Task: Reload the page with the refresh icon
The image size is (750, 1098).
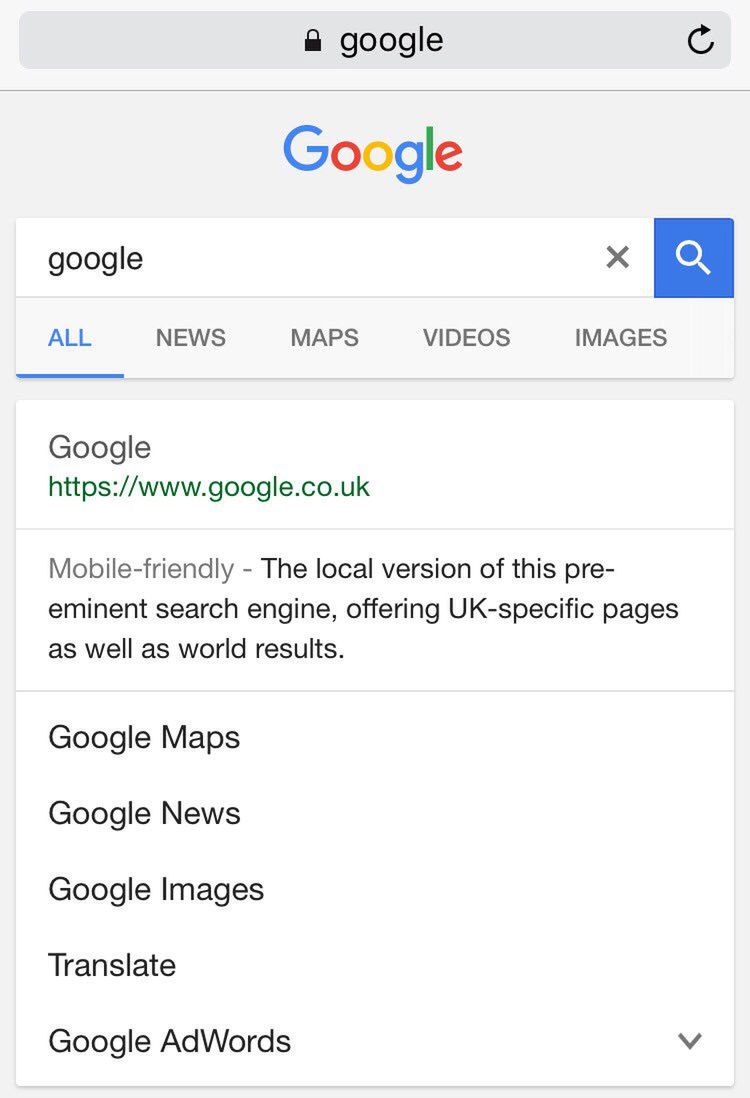Action: tap(701, 41)
